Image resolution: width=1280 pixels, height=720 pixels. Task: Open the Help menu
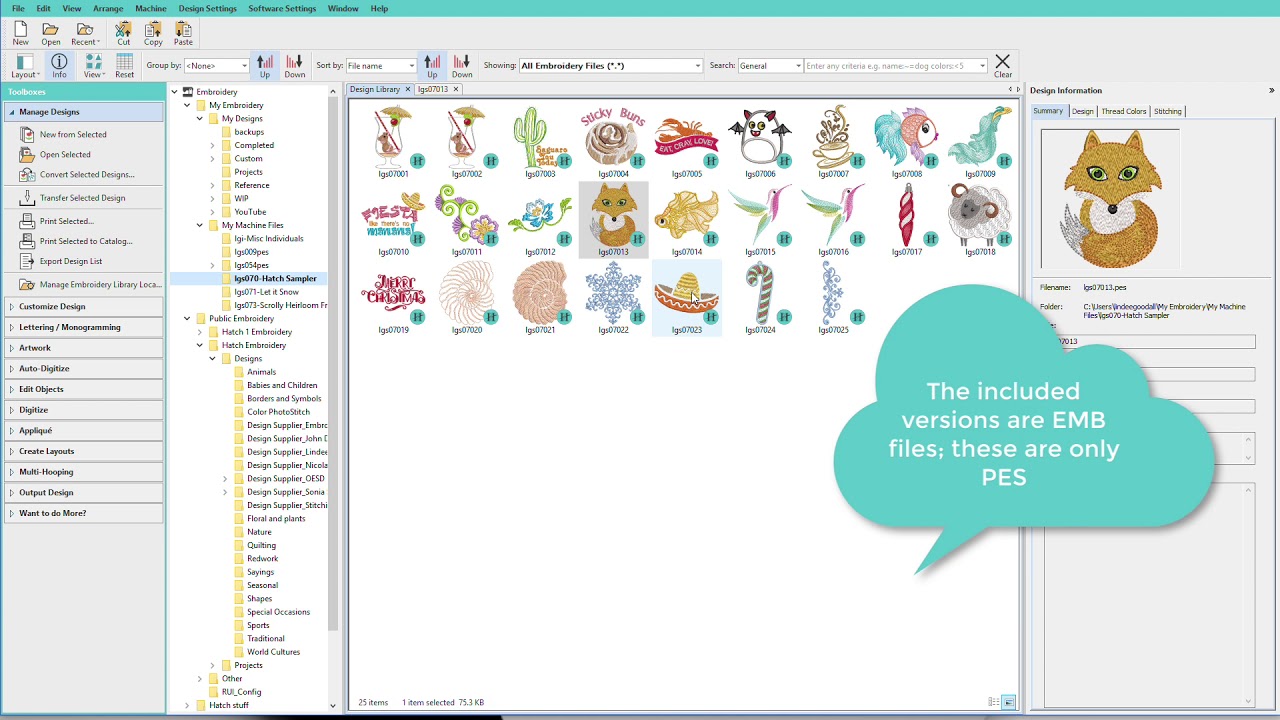click(379, 8)
